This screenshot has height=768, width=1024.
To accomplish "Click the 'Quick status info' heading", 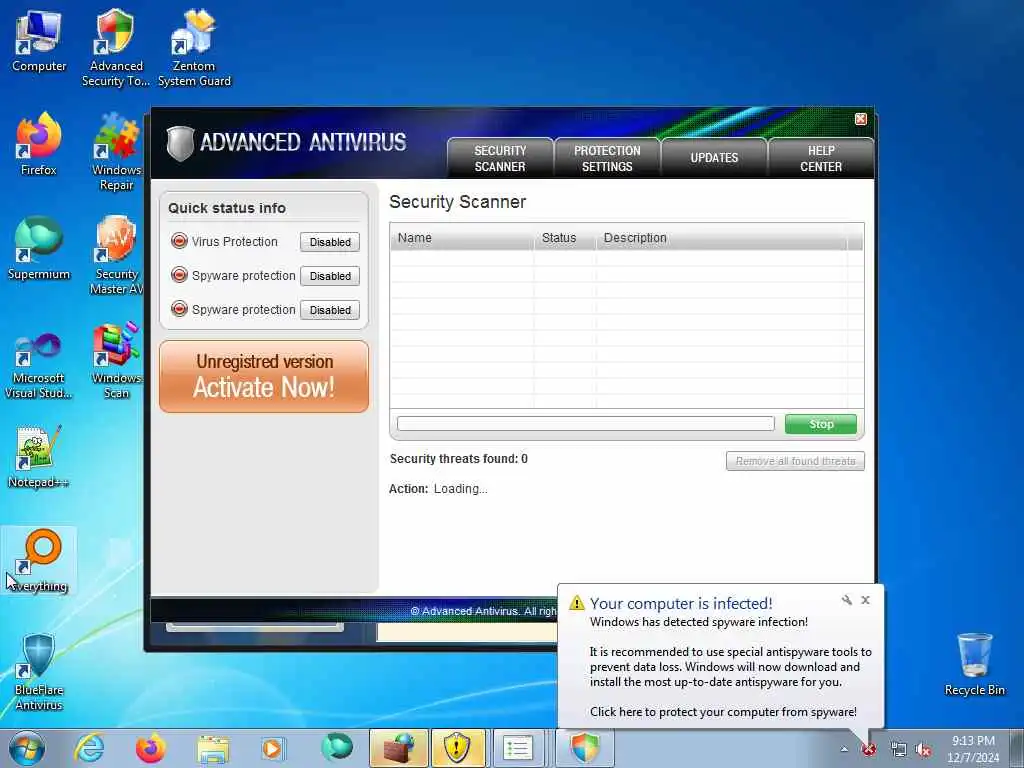I will tap(227, 208).
